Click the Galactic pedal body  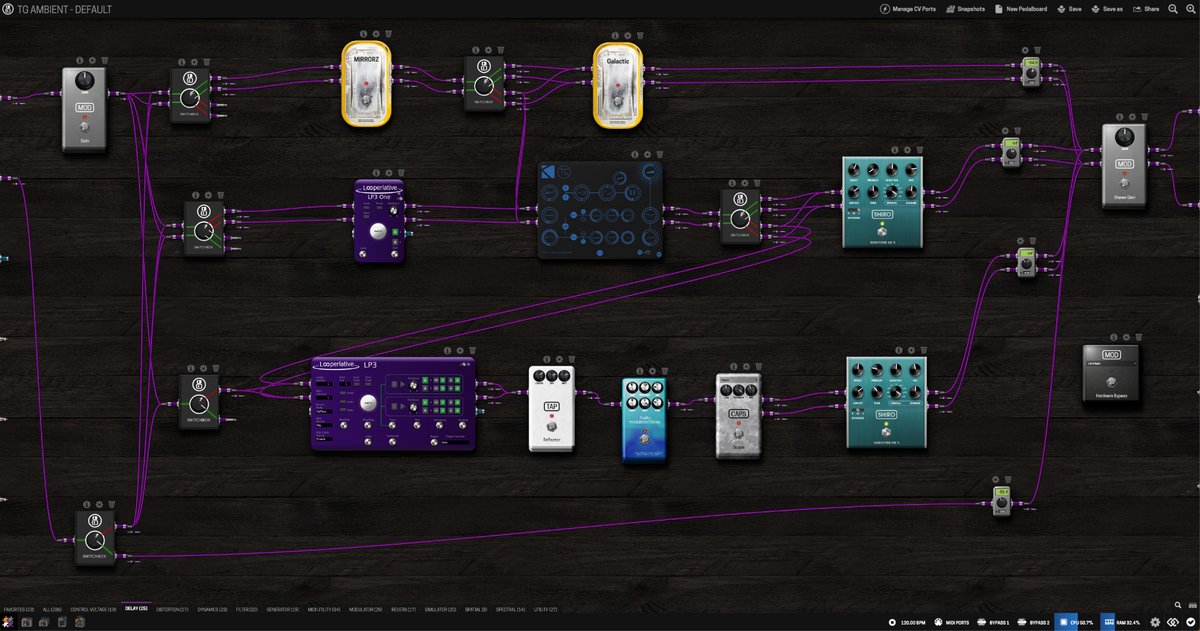pos(617,85)
